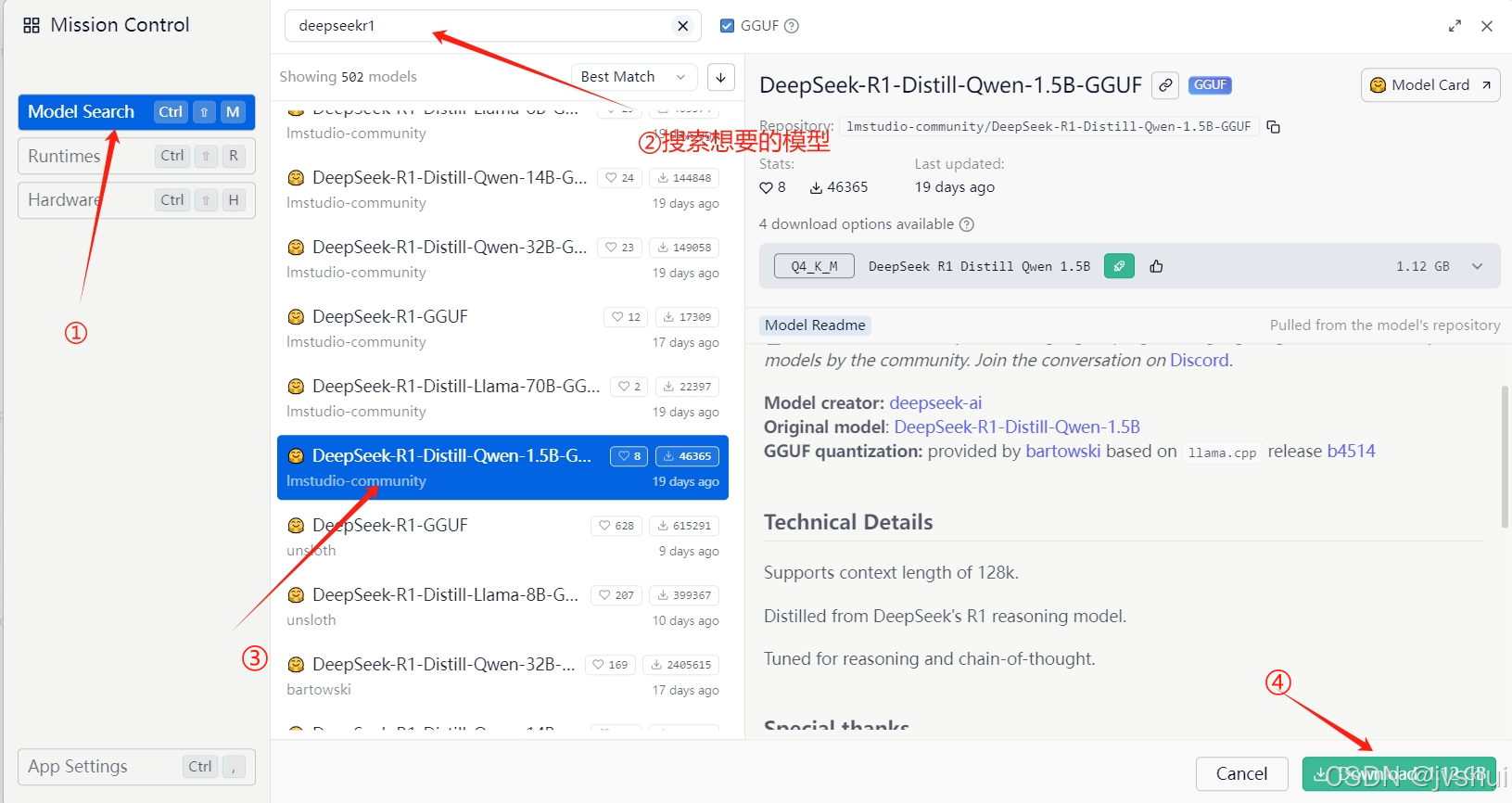The height and width of the screenshot is (803, 1512).
Task: Click the downloads icon showing 46365
Action: click(816, 187)
